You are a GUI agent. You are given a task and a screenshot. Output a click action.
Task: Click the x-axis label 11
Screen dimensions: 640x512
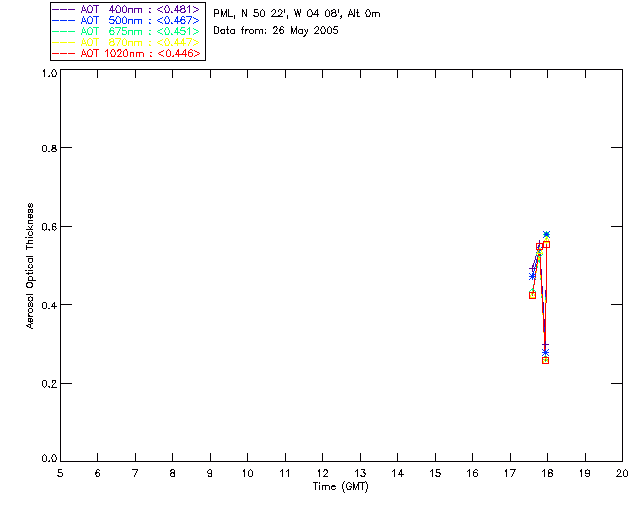(x=285, y=473)
